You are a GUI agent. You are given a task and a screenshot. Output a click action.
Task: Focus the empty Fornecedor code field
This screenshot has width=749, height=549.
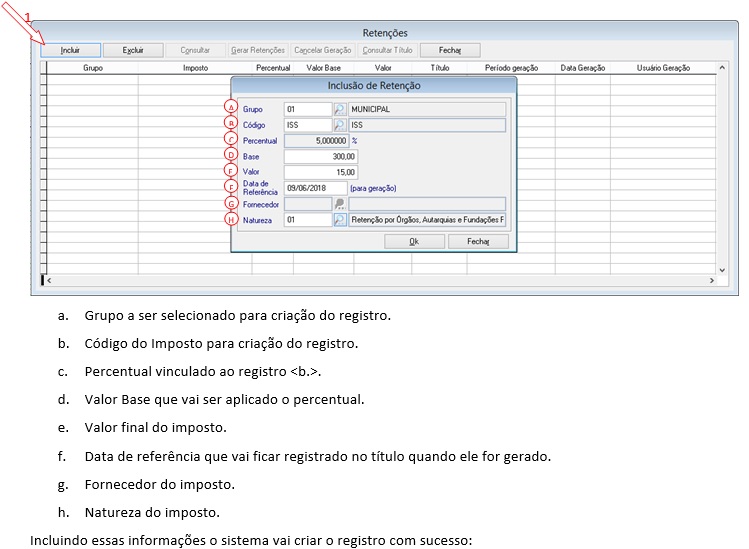[x=308, y=205]
